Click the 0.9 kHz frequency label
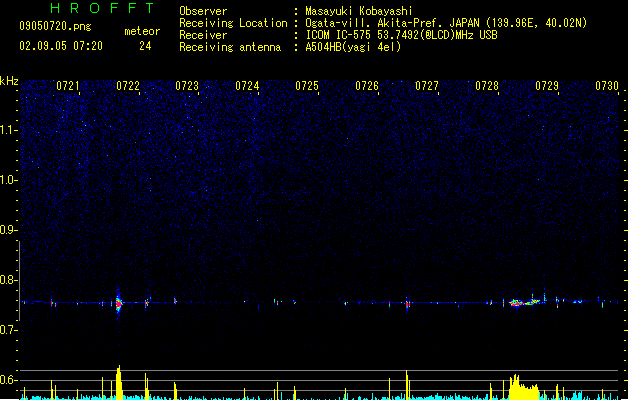Viewport: 629px width, 400px height. 9,230
